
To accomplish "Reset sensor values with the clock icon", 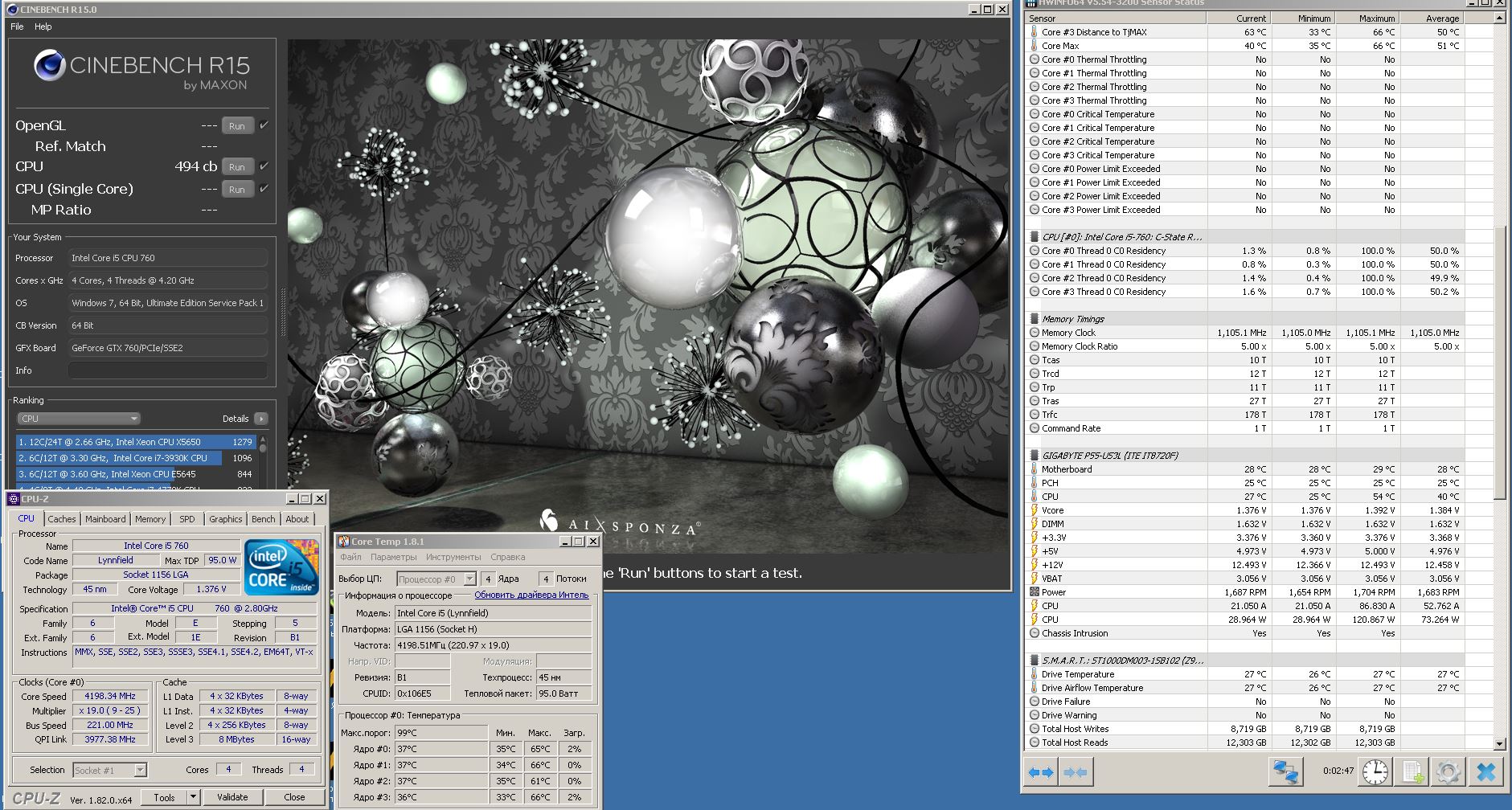I will point(1375,772).
